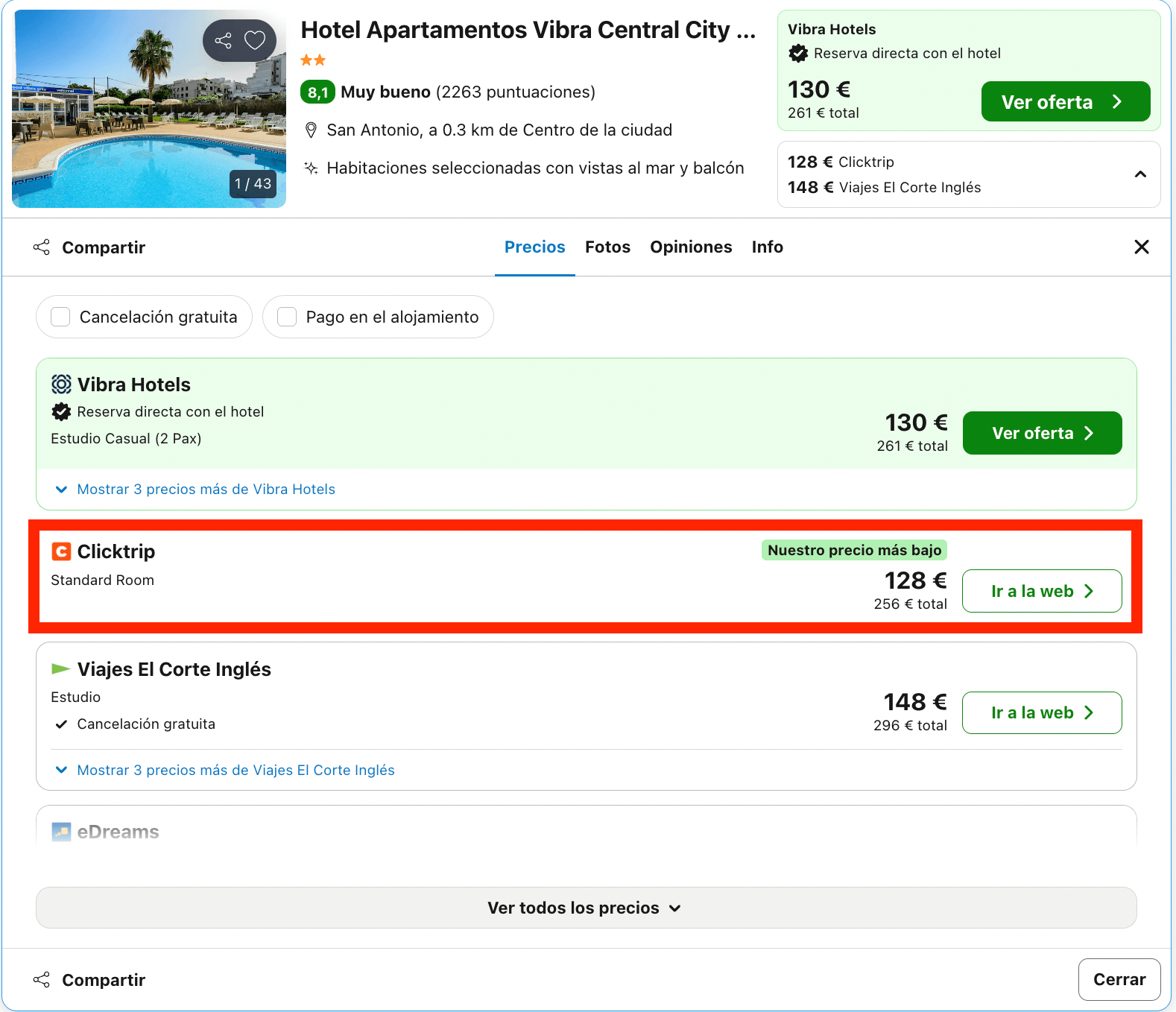The width and height of the screenshot is (1176, 1012).
Task: Click the 'Cerrar' button
Action: [x=1119, y=979]
